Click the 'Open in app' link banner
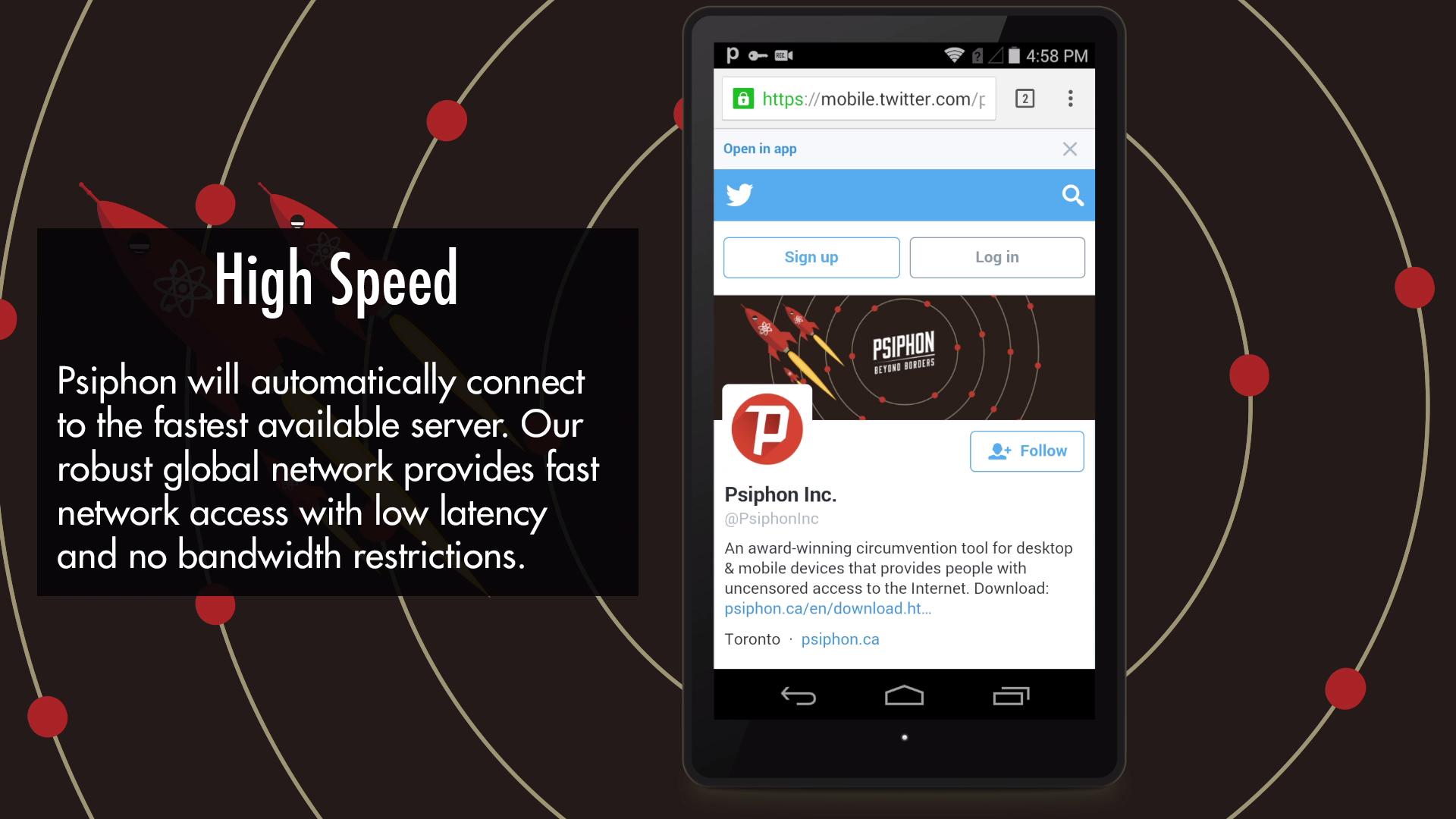Image resolution: width=1456 pixels, height=819 pixels. pos(760,148)
